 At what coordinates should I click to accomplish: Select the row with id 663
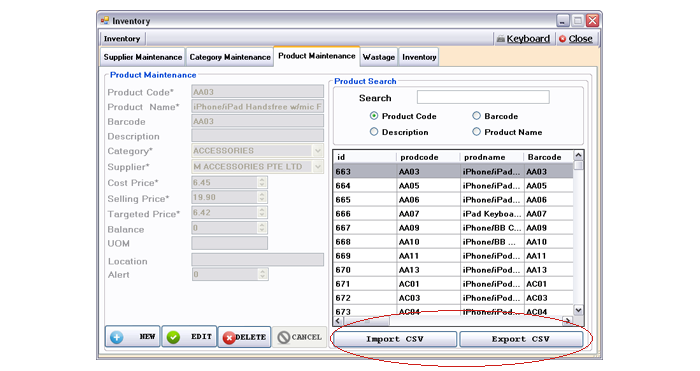tap(454, 171)
